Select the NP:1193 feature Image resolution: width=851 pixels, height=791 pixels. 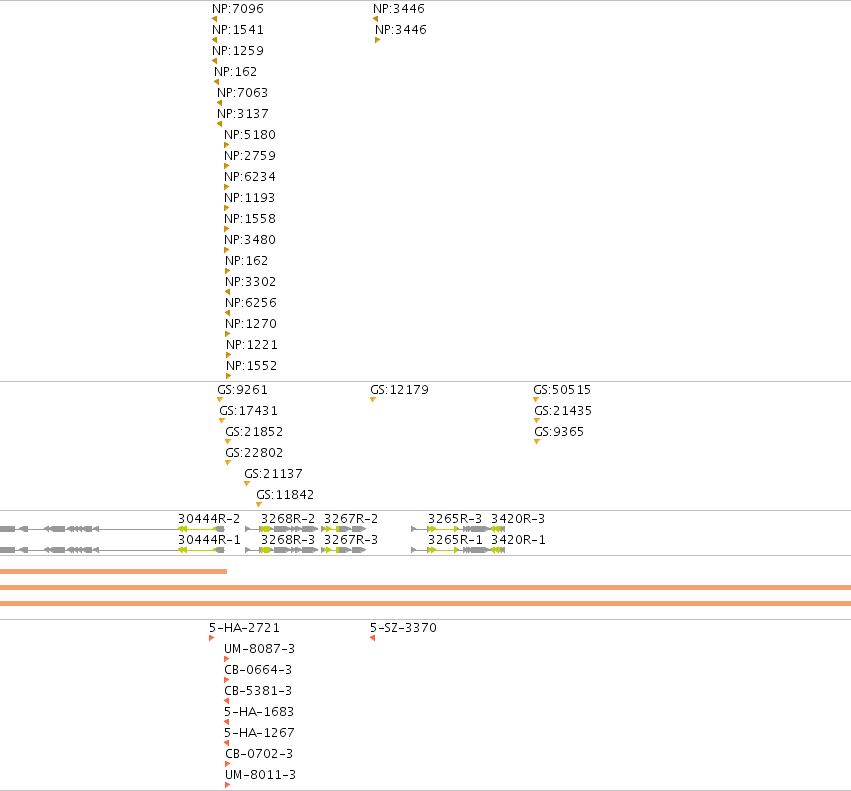tap(250, 198)
